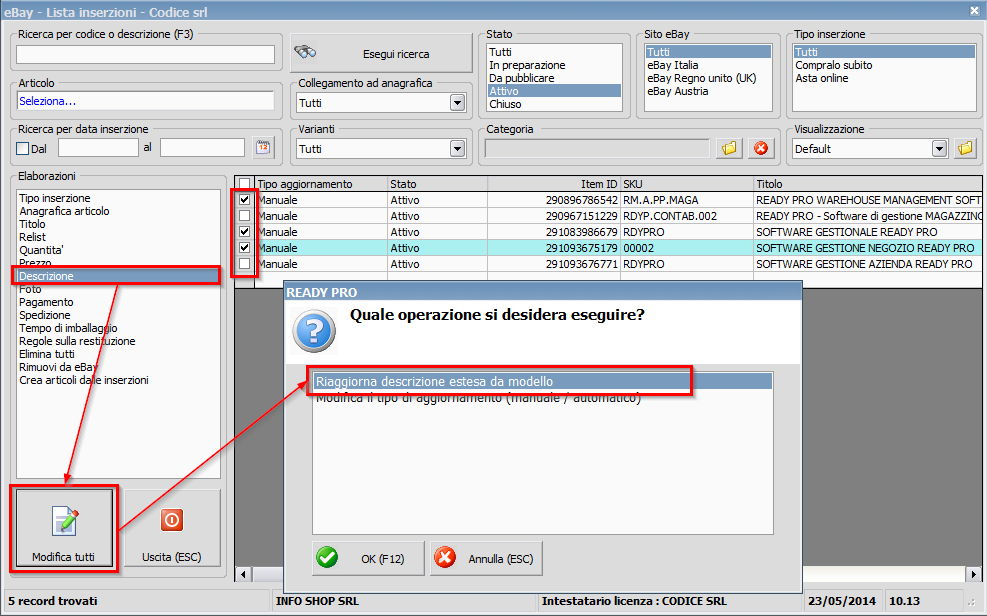The image size is (987, 616).
Task: Click the Seleziona... article link
Action: pos(47,101)
